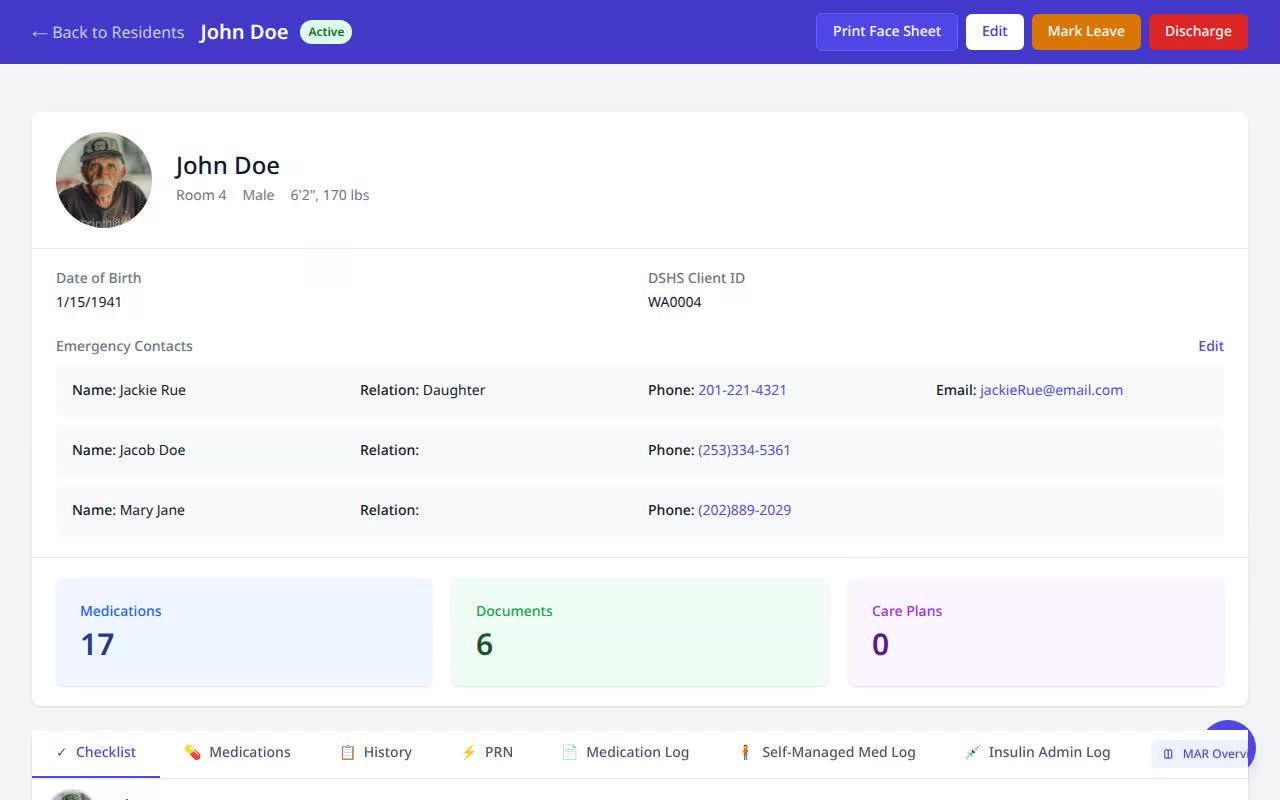The image size is (1280, 800).
Task: Go back to Residents list
Action: tap(108, 32)
